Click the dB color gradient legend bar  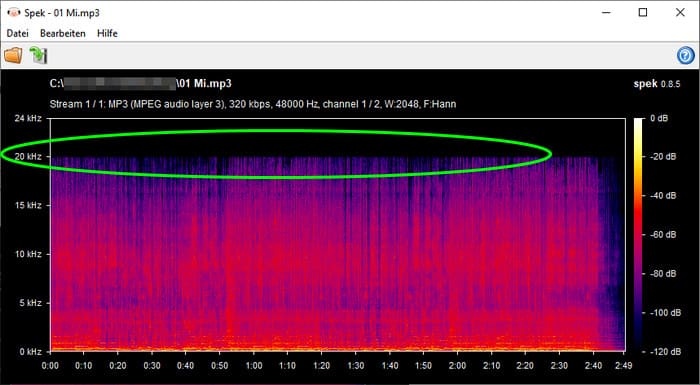[x=639, y=235]
